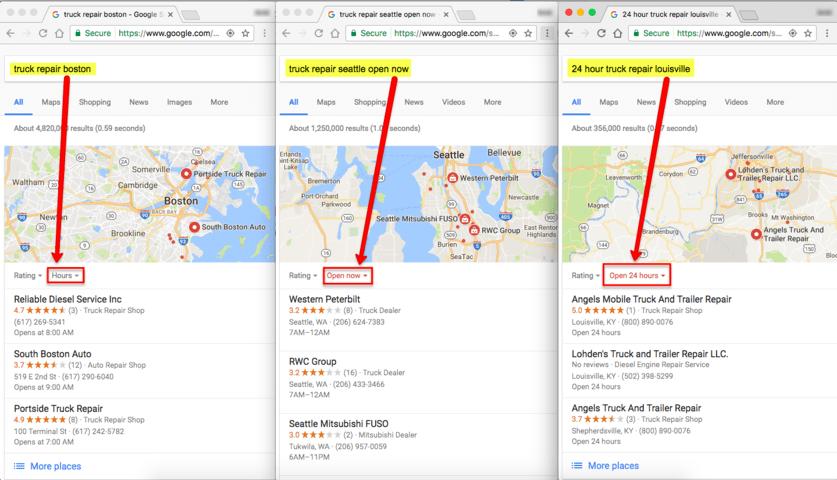Viewport: 837px width, 480px height.
Task: Click list icon beside Louisville More places
Action: click(x=577, y=466)
